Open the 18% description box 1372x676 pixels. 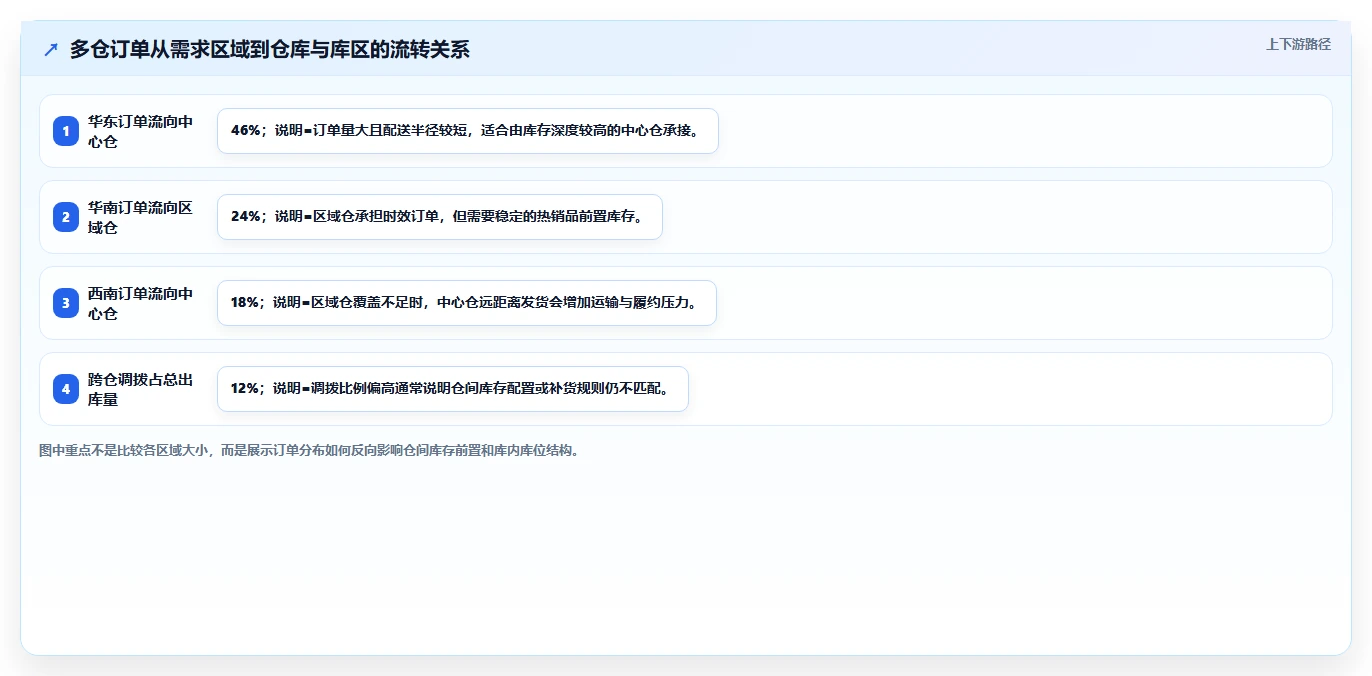tap(467, 303)
